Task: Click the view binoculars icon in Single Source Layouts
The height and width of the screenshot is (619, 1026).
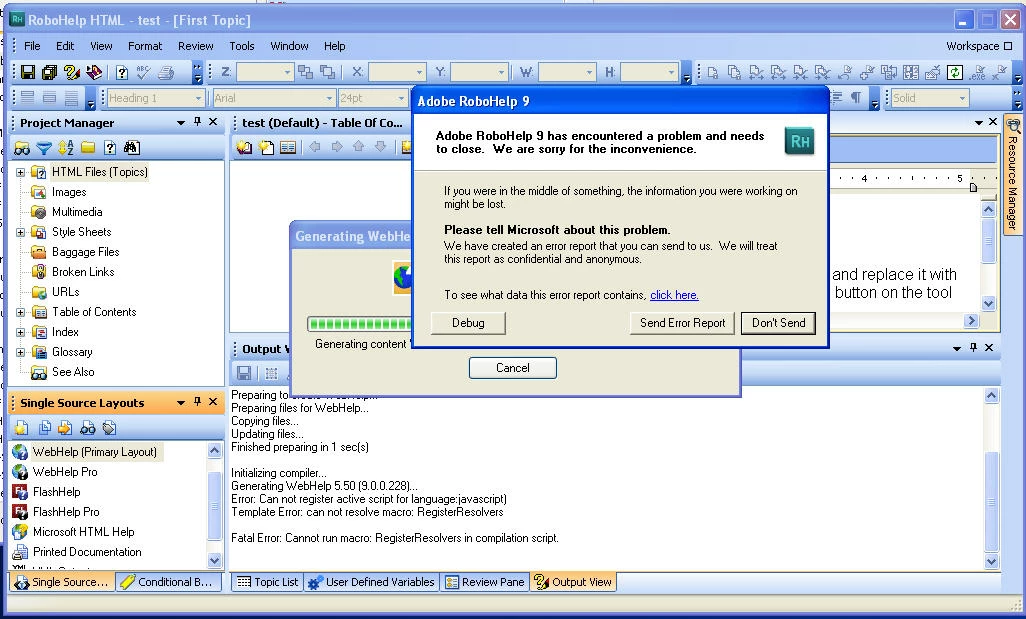Action: 87,428
